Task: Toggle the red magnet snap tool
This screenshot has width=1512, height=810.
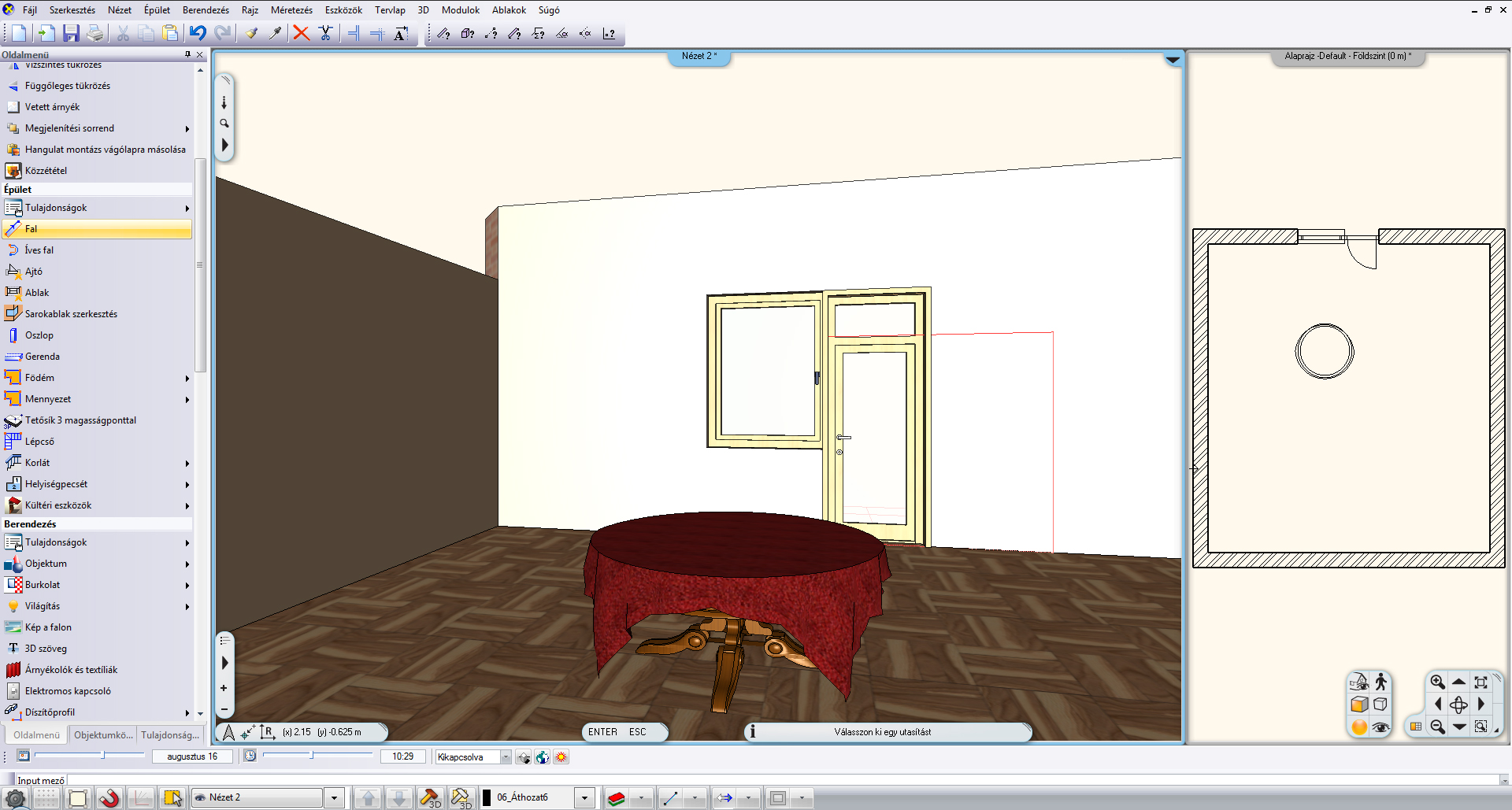Action: pos(109,797)
